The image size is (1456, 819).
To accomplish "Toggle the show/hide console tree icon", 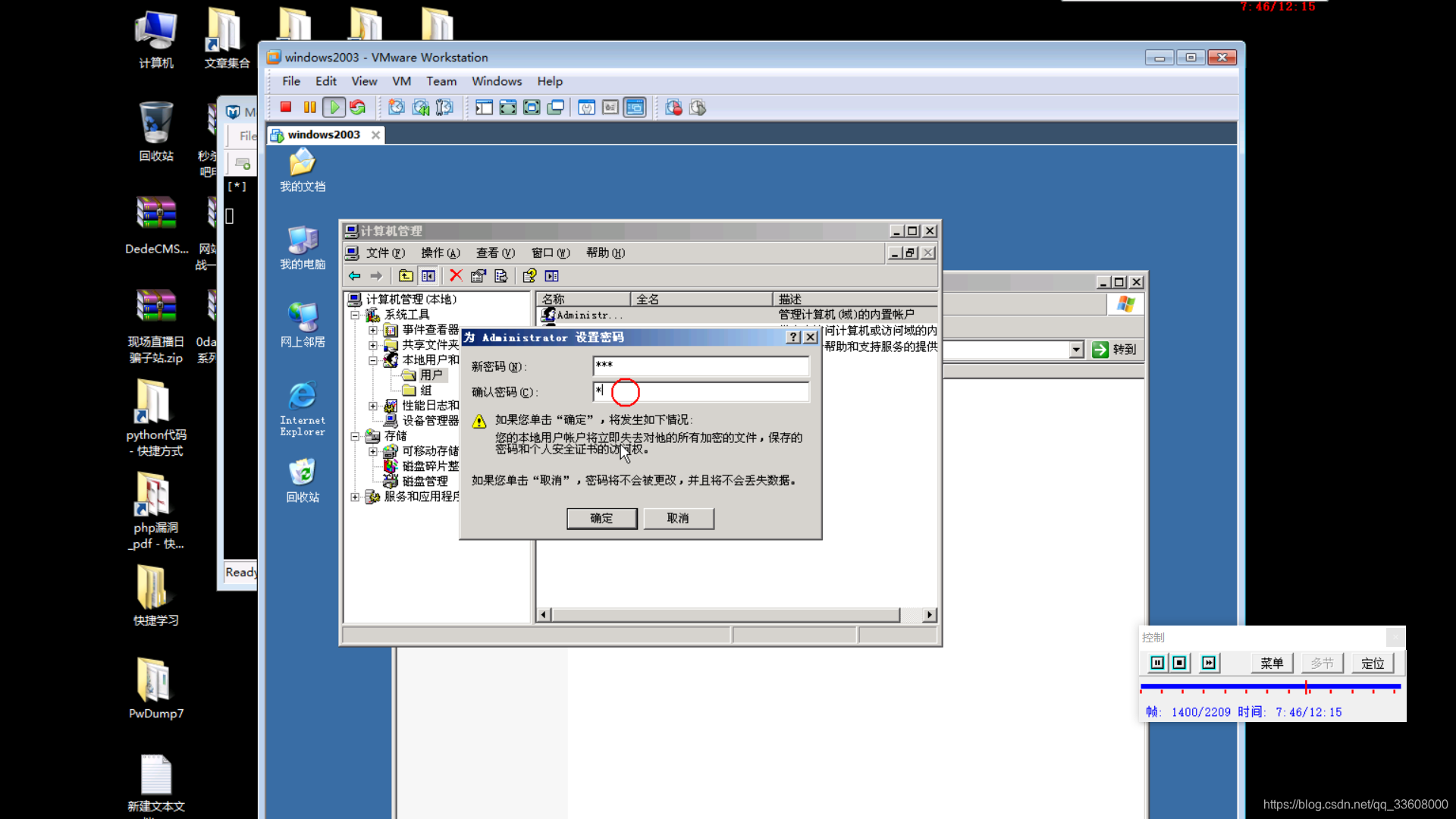I will [x=428, y=276].
